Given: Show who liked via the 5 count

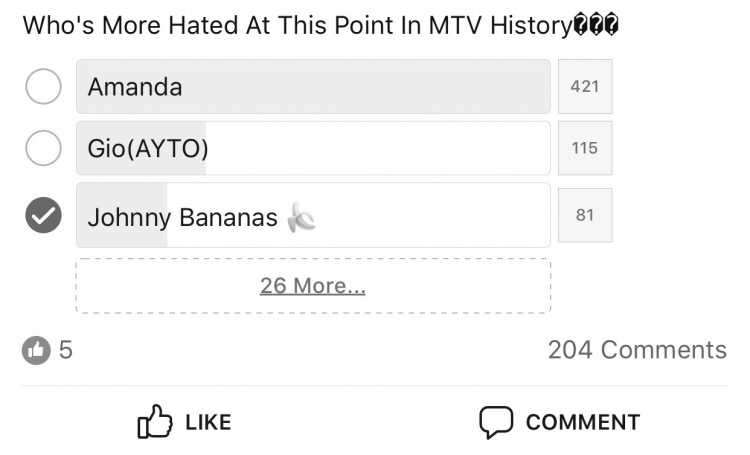Looking at the screenshot, I should [66, 350].
